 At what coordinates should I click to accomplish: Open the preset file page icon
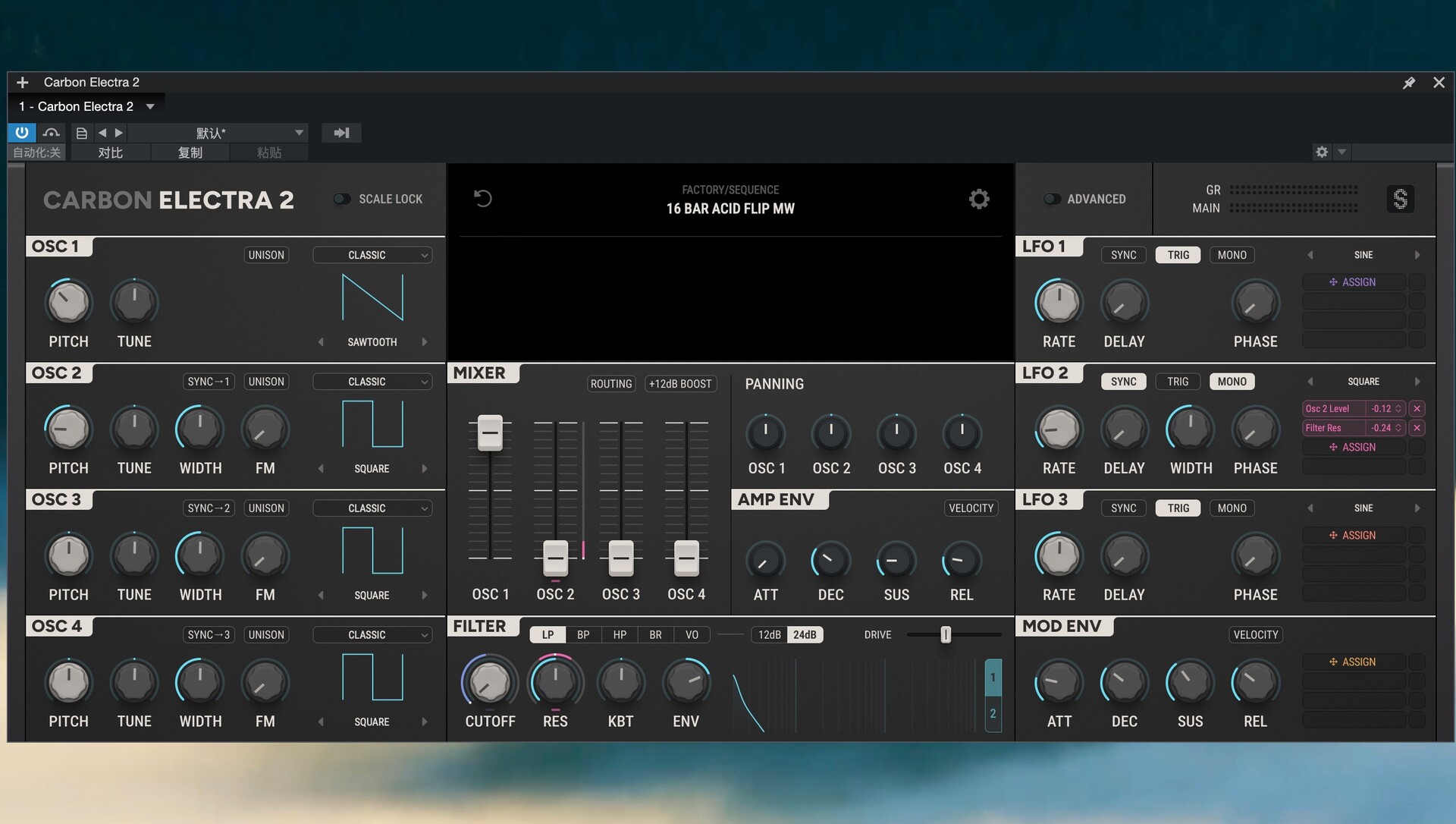(82, 133)
